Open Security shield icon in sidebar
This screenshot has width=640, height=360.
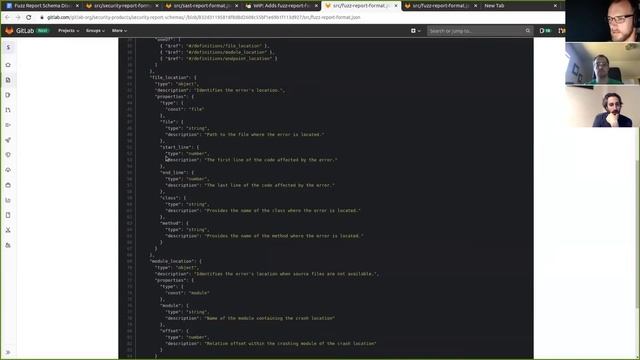pos(8,155)
